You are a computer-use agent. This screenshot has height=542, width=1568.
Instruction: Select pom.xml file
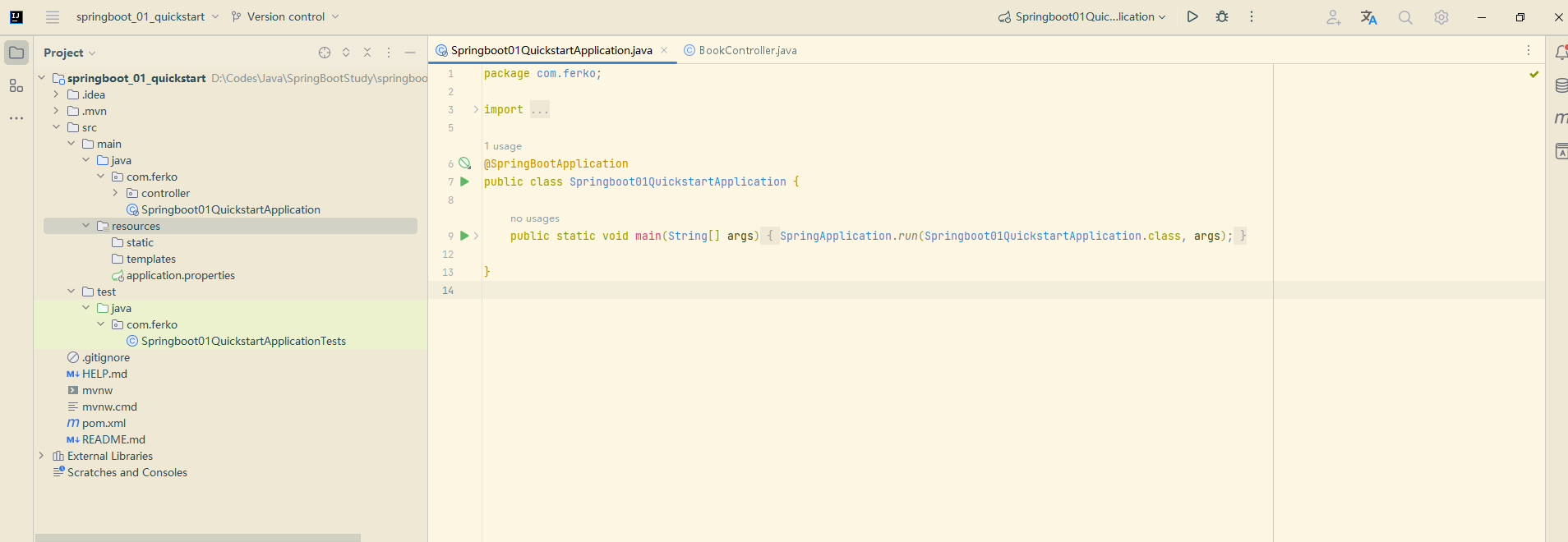point(104,423)
